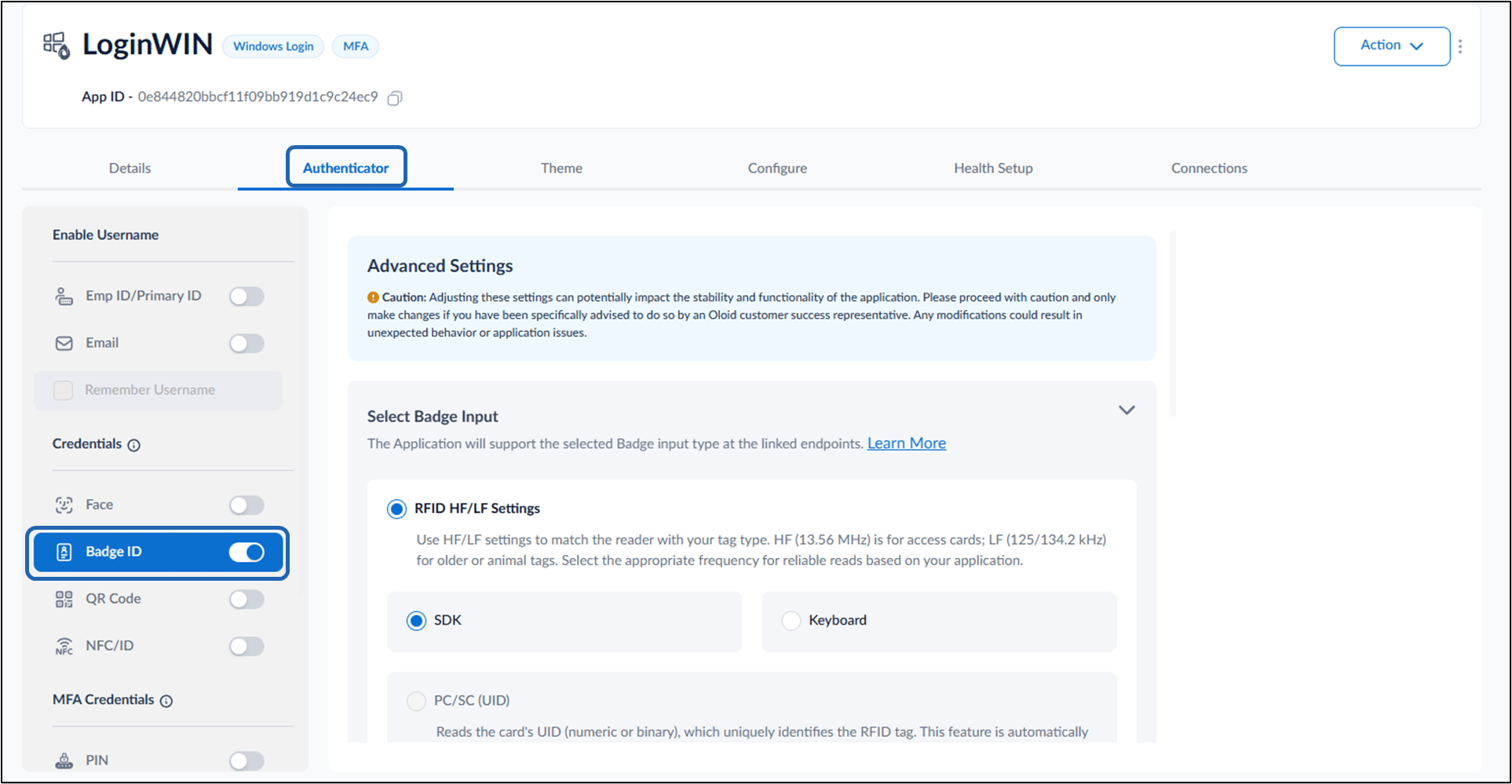Open the Theme tab
Viewport: 1512px width, 784px height.
[561, 168]
